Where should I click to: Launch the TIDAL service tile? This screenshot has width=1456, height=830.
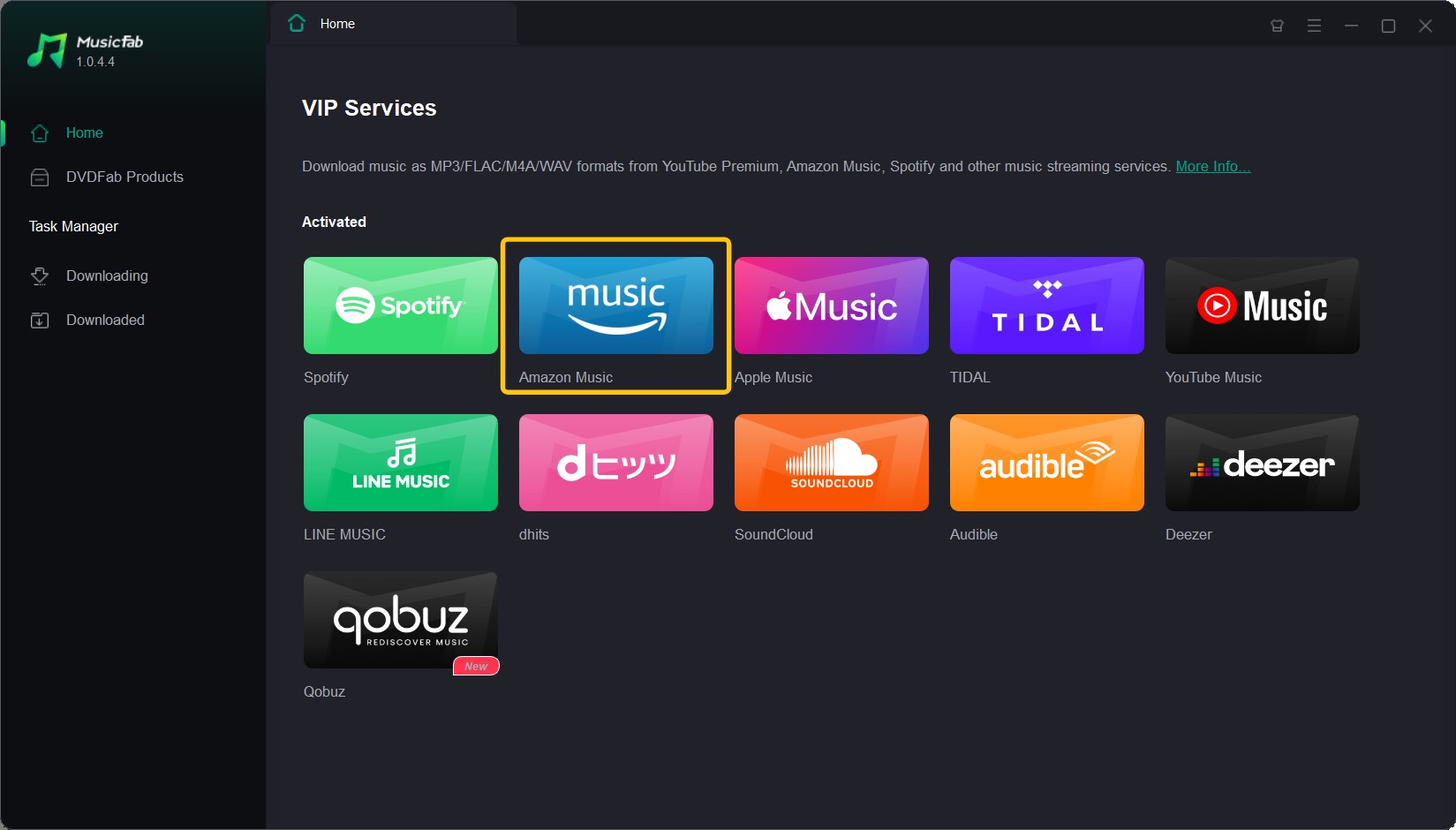click(x=1046, y=306)
